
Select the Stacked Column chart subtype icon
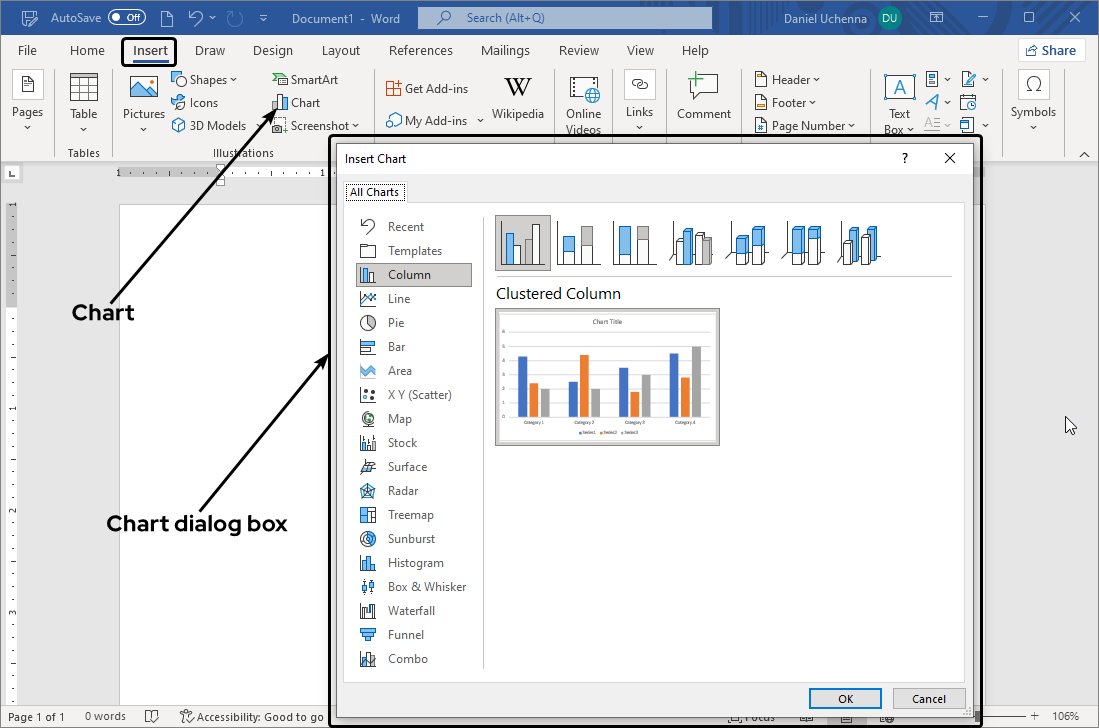[579, 243]
